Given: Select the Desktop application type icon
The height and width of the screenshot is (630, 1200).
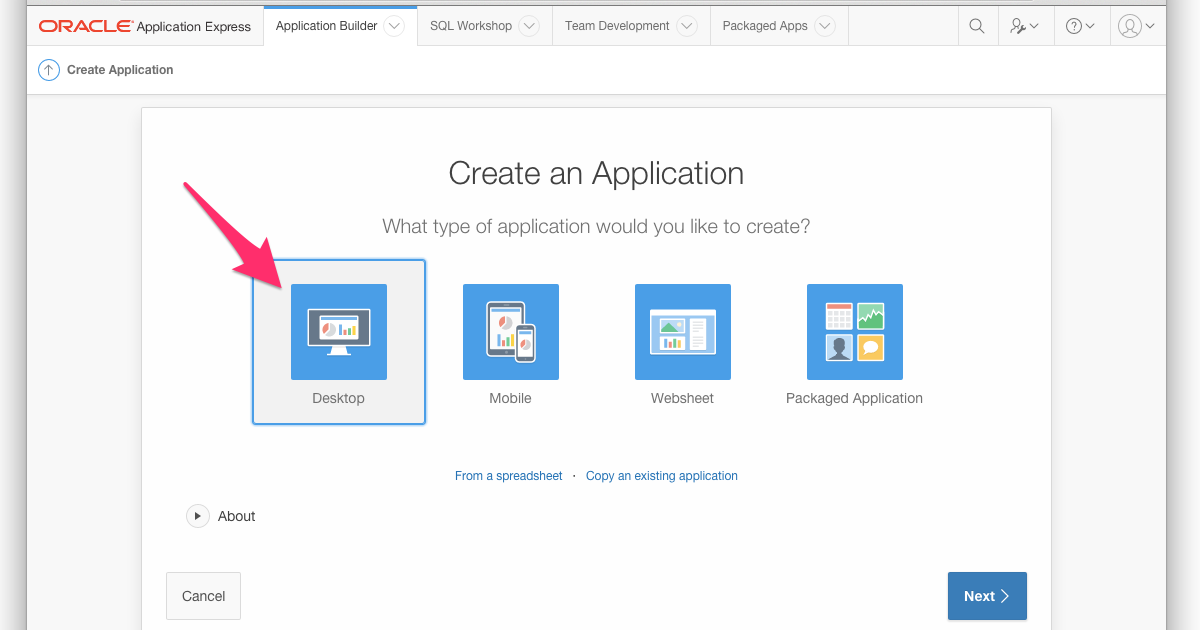Looking at the screenshot, I should click(338, 332).
